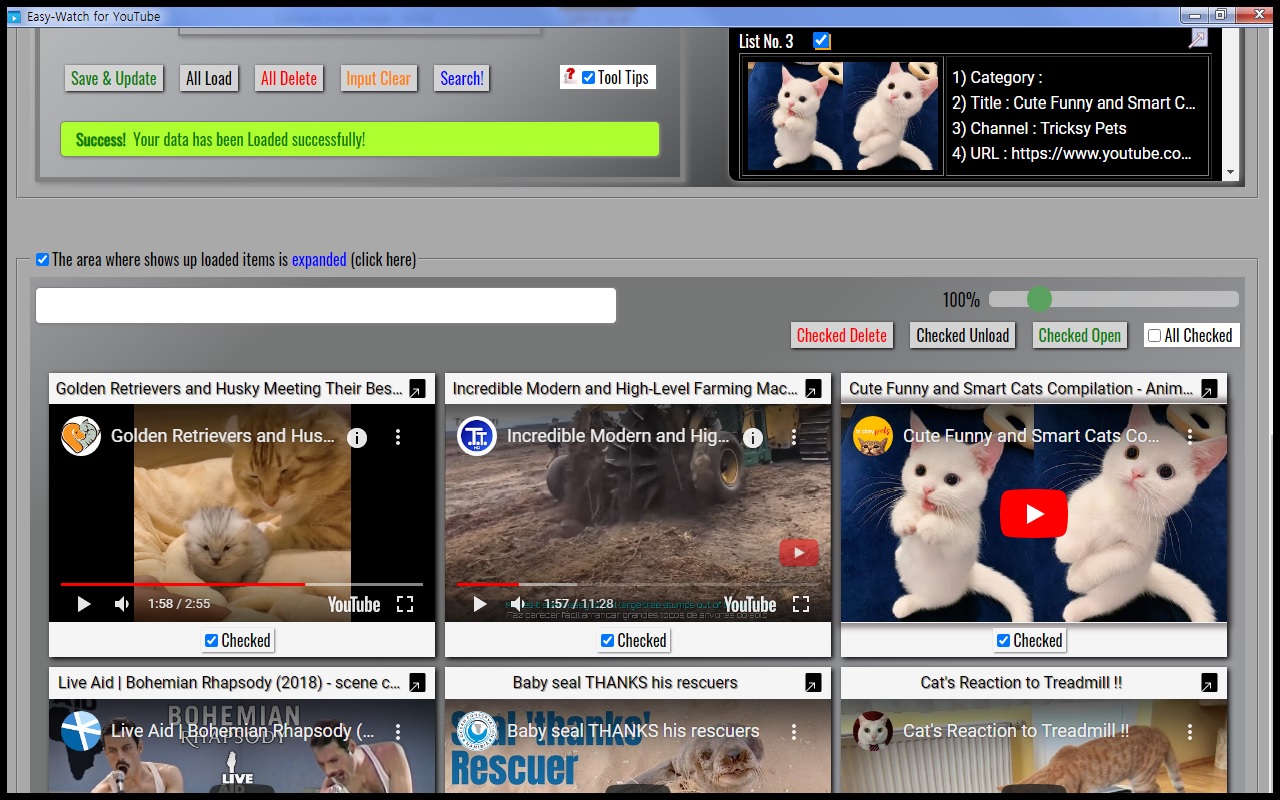Open Baby seal video external link icon

[813, 683]
